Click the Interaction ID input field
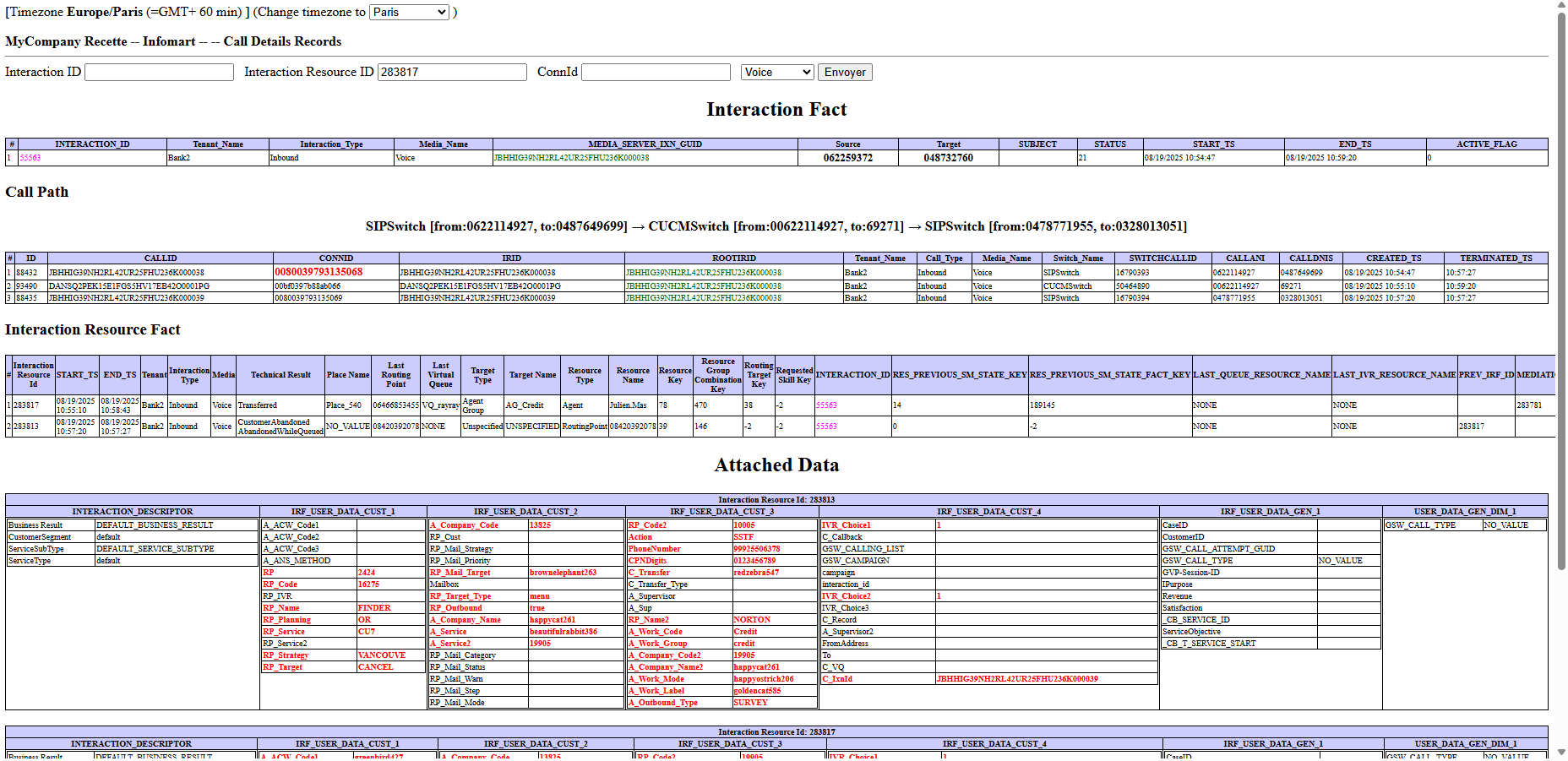 [159, 73]
